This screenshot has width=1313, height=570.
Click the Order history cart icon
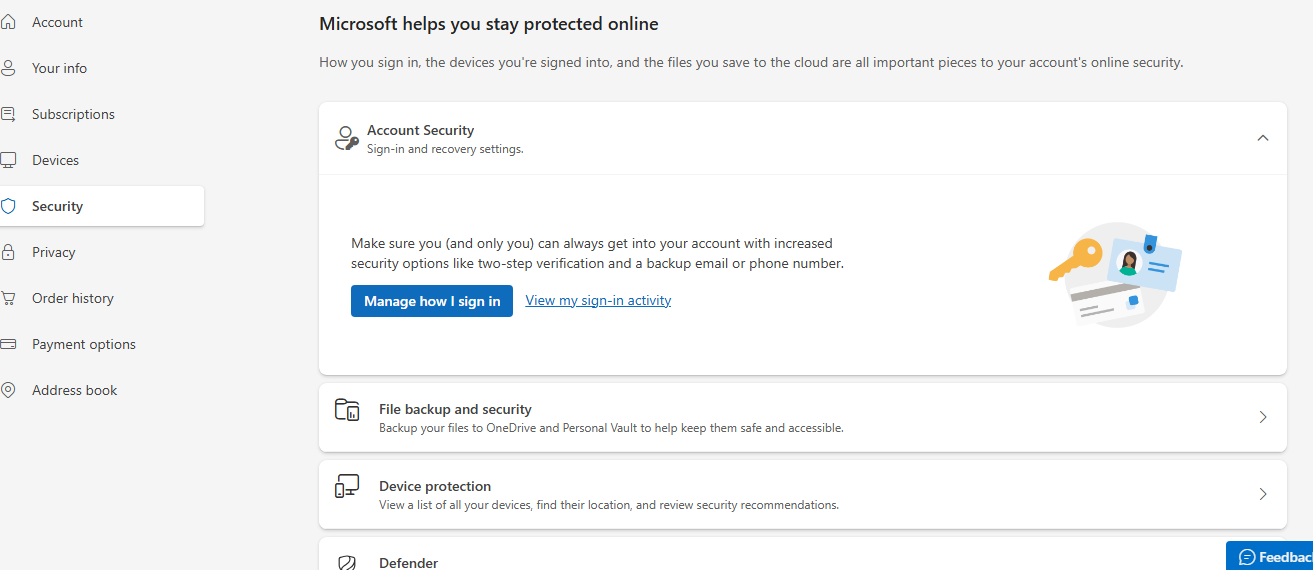[x=8, y=298]
